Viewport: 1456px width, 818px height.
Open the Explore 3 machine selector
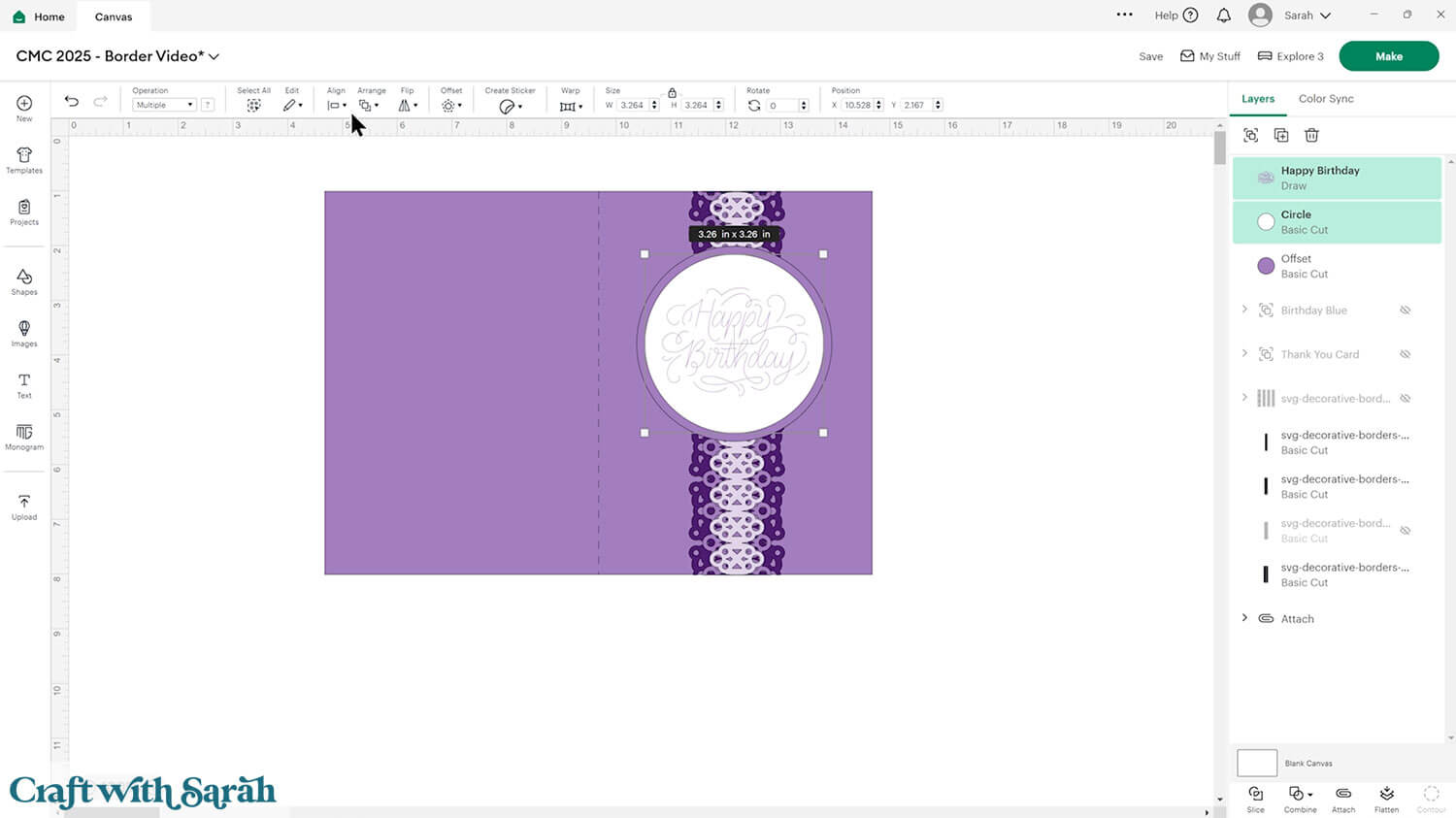[1291, 56]
